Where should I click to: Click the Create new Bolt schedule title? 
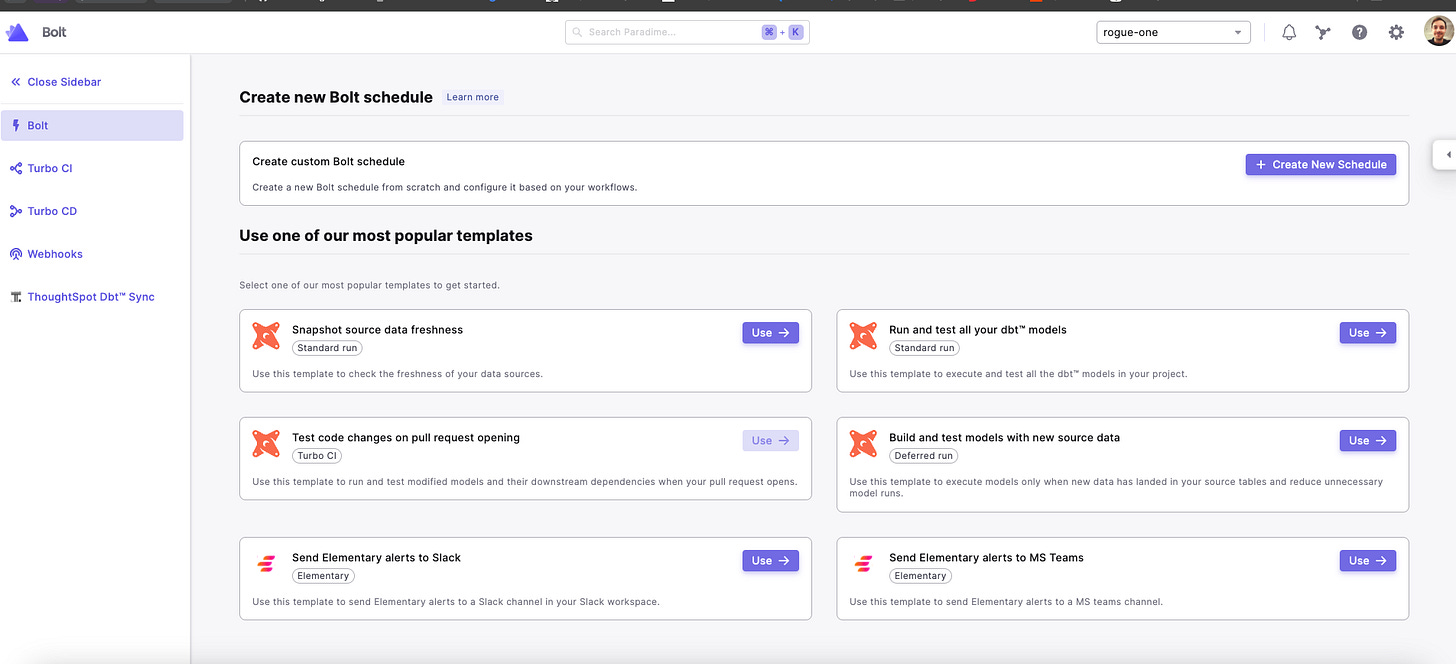click(x=336, y=97)
